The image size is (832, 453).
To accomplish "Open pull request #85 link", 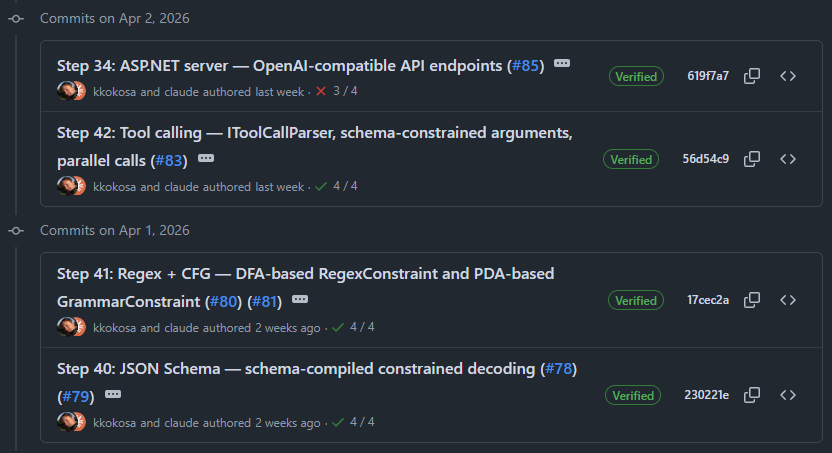I will [x=526, y=66].
